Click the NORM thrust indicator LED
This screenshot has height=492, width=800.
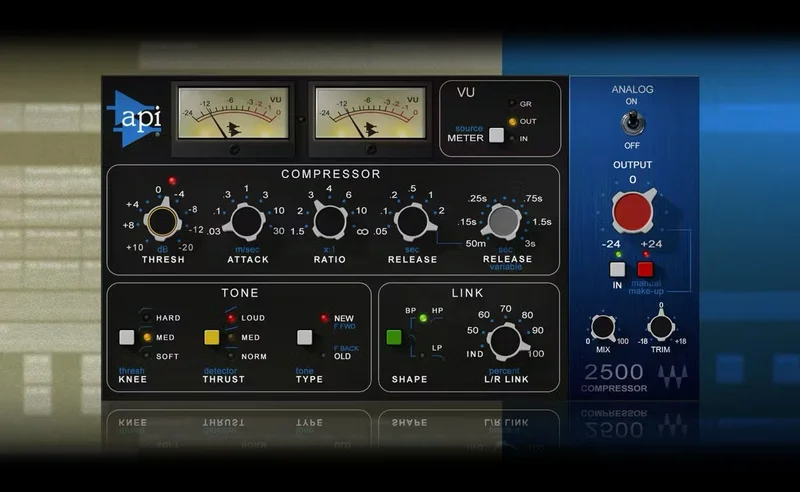click(x=231, y=356)
